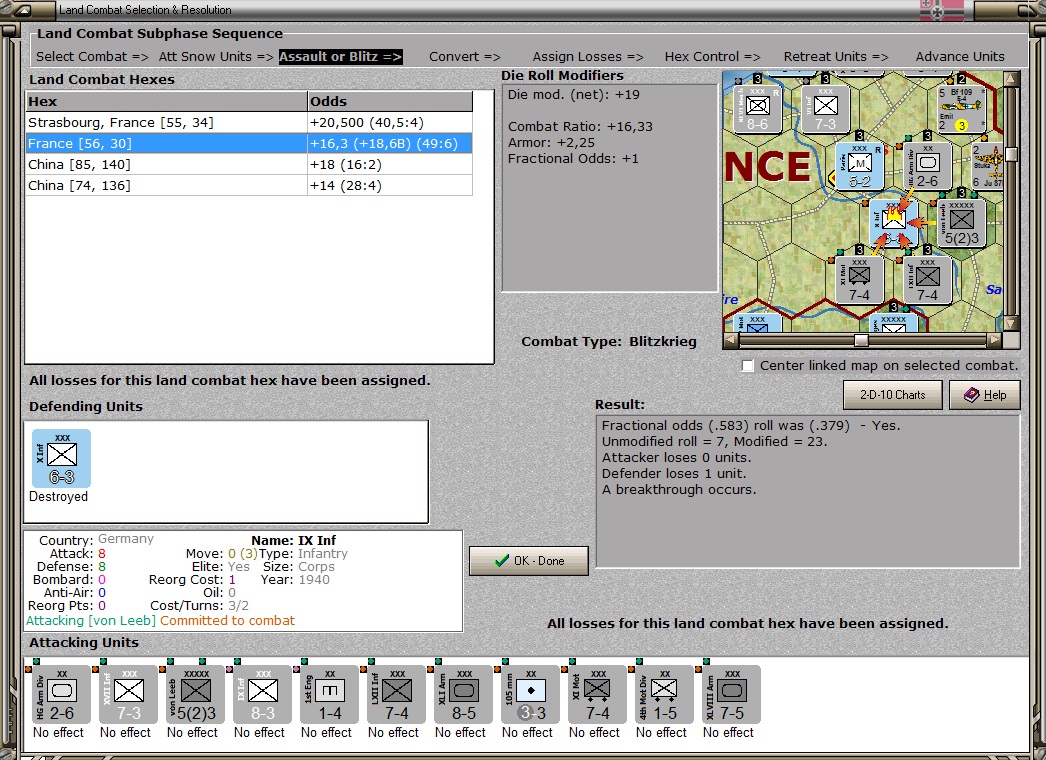Click Convert subphase step
The height and width of the screenshot is (760, 1046).
(x=464, y=57)
